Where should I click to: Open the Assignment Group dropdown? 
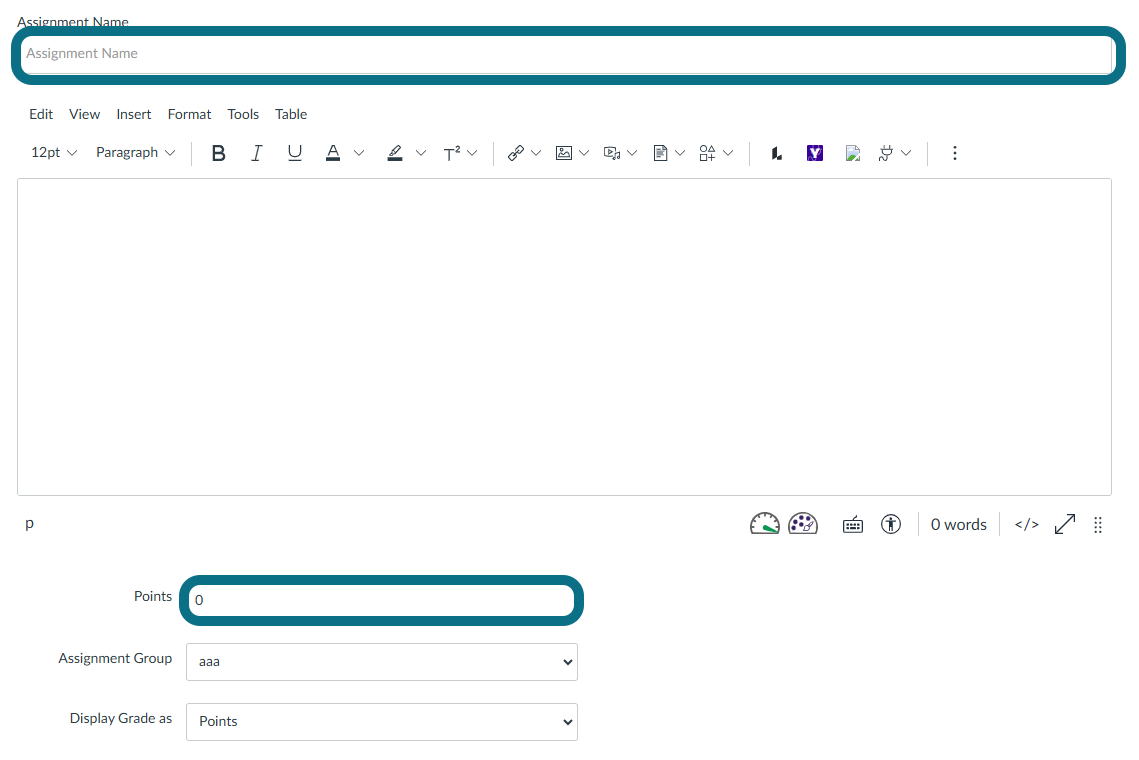pos(382,662)
